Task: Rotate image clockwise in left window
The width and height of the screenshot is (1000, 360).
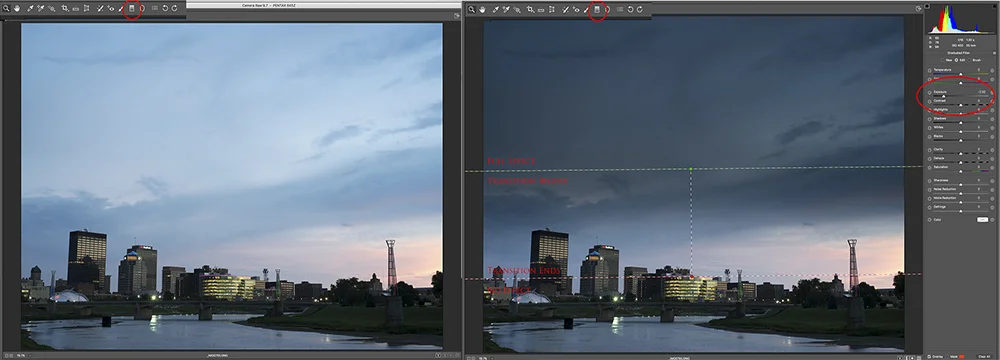Action: click(x=175, y=8)
